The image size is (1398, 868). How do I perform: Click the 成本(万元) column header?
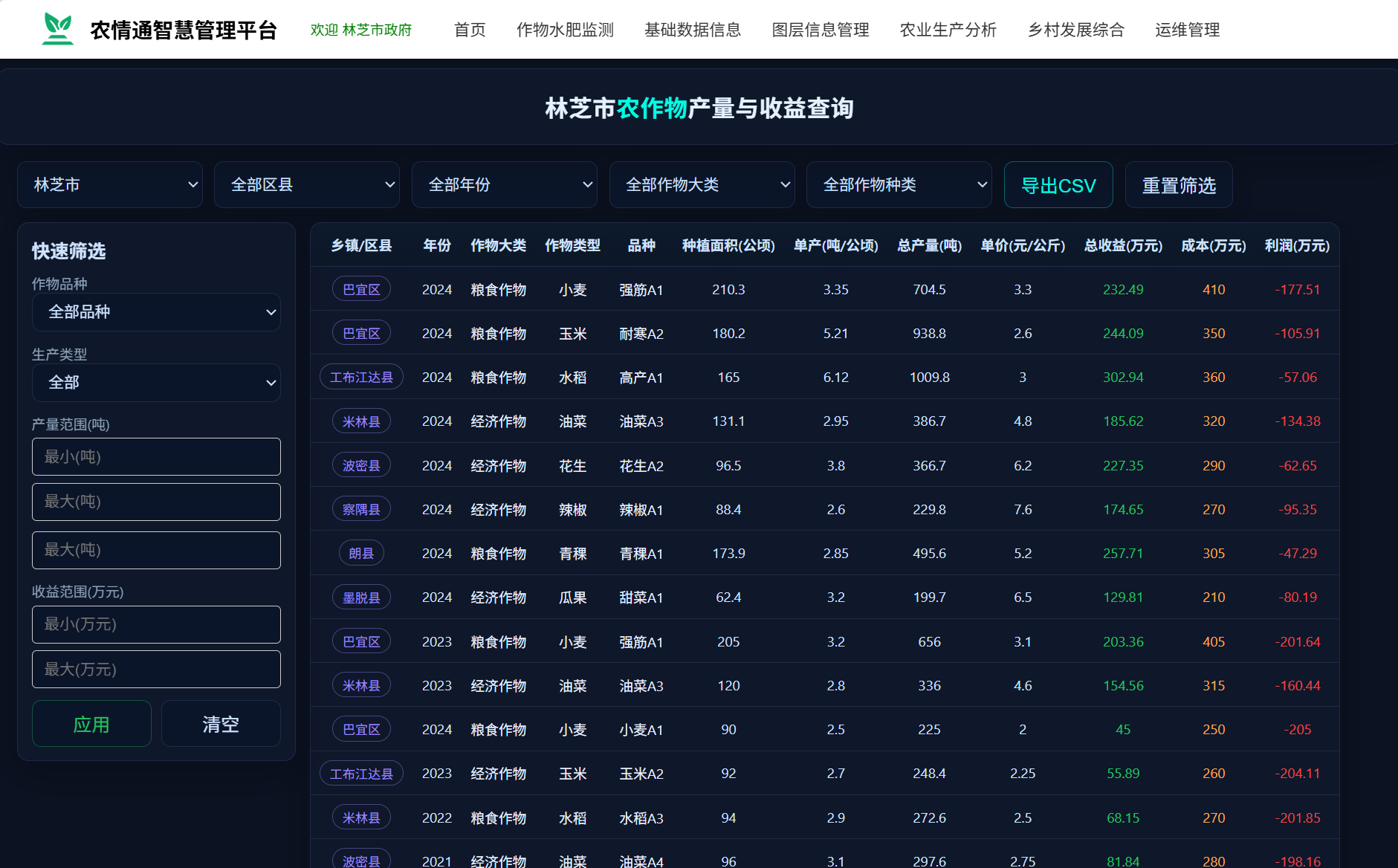(x=1214, y=245)
